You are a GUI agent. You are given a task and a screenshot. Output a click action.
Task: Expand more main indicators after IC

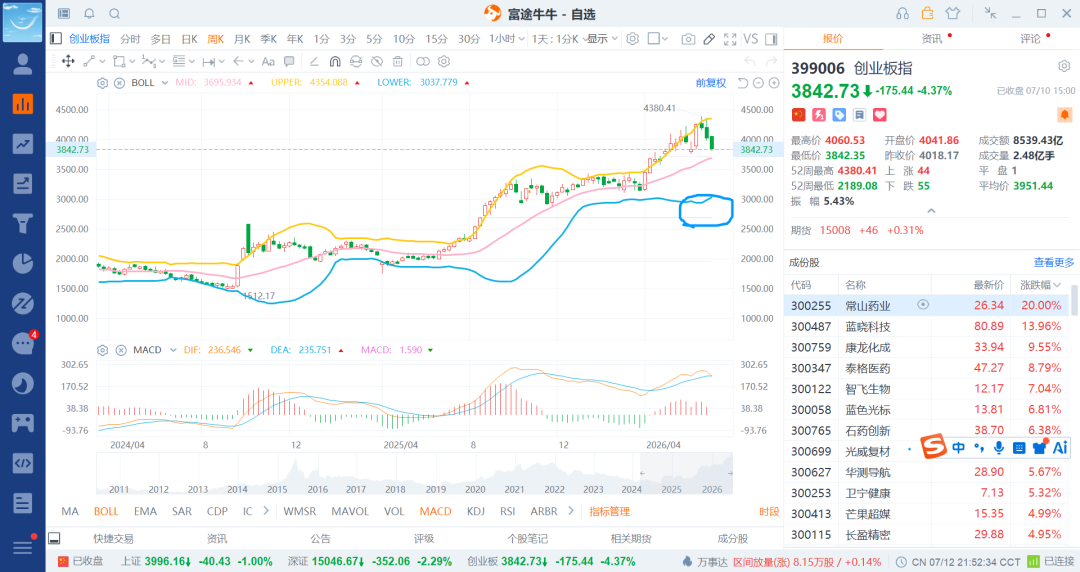point(266,511)
